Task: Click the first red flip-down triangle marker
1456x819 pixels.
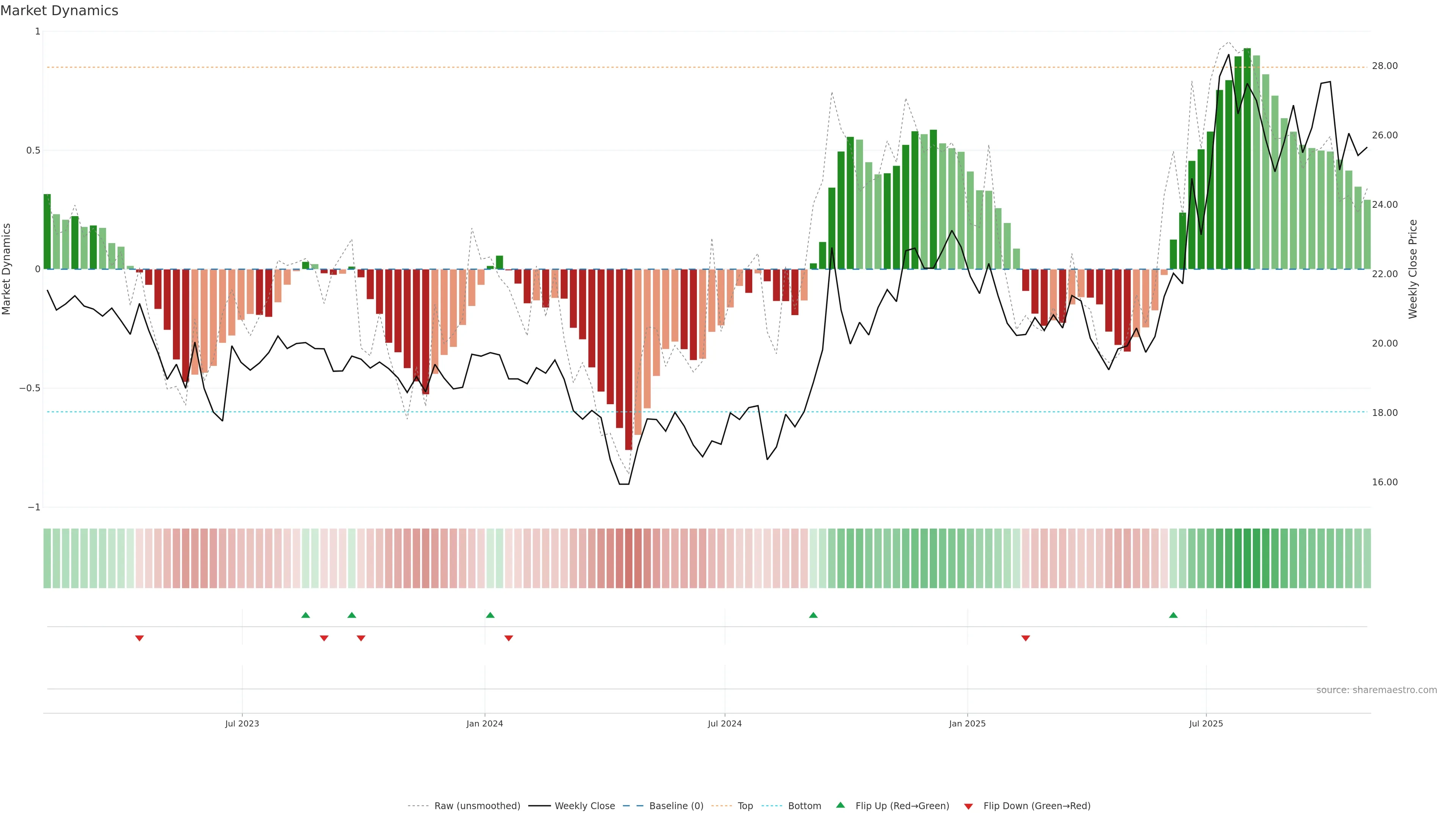Action: [140, 638]
